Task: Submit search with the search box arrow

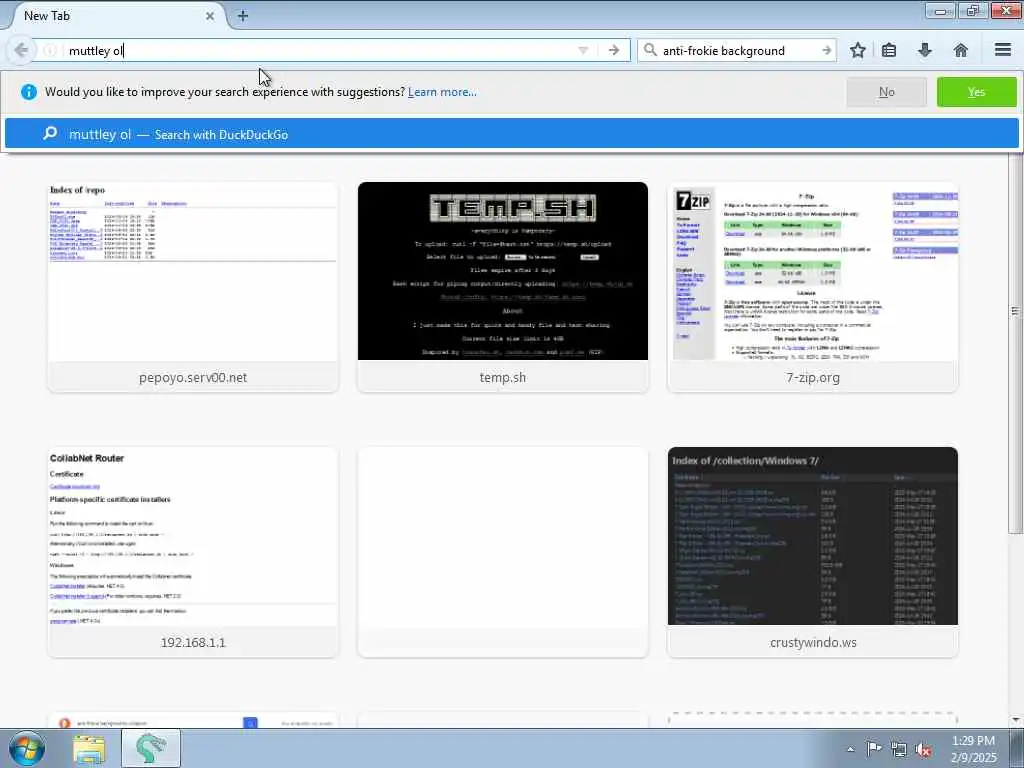Action: click(x=826, y=50)
